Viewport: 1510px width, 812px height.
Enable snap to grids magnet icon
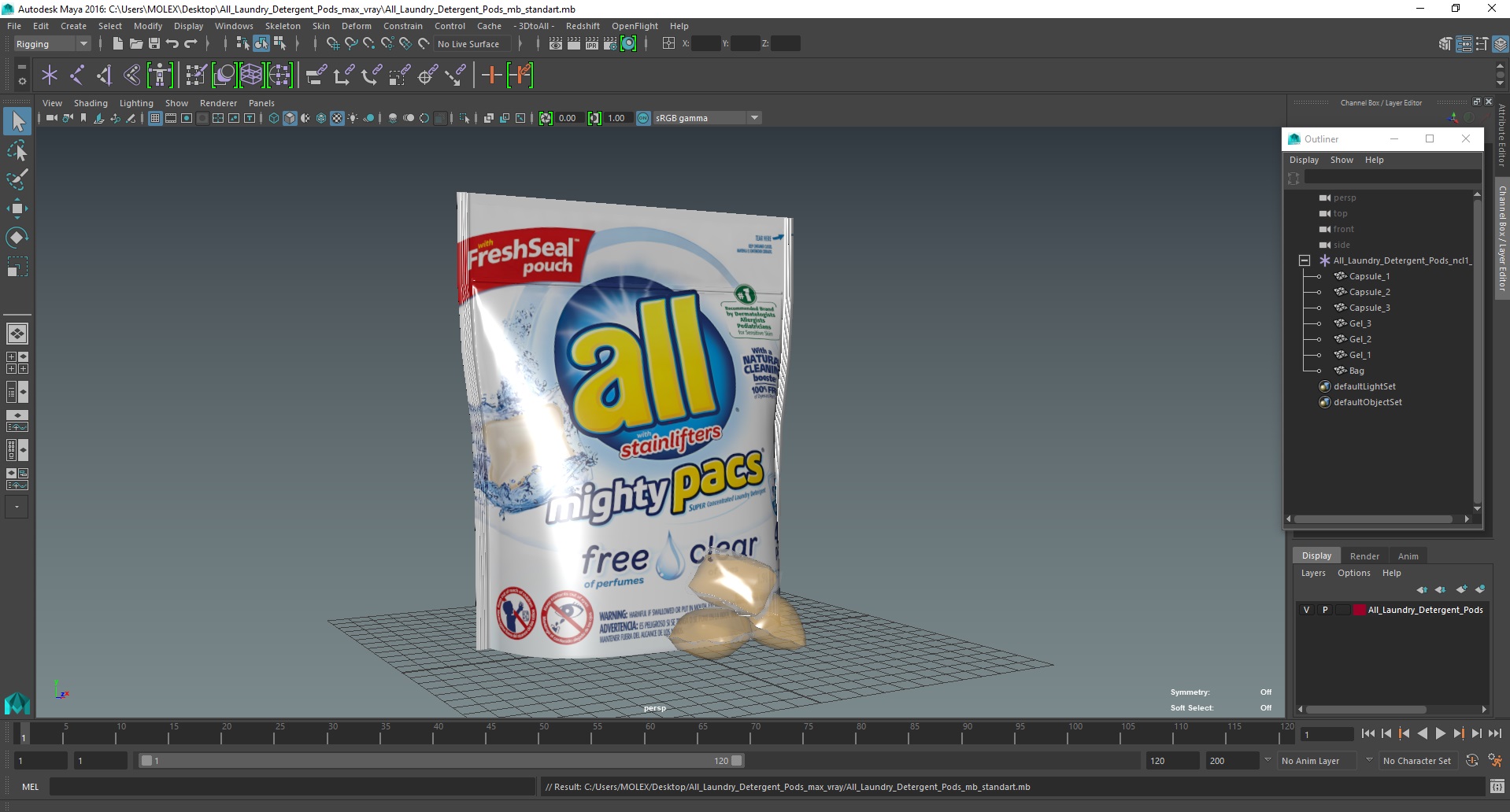point(332,44)
